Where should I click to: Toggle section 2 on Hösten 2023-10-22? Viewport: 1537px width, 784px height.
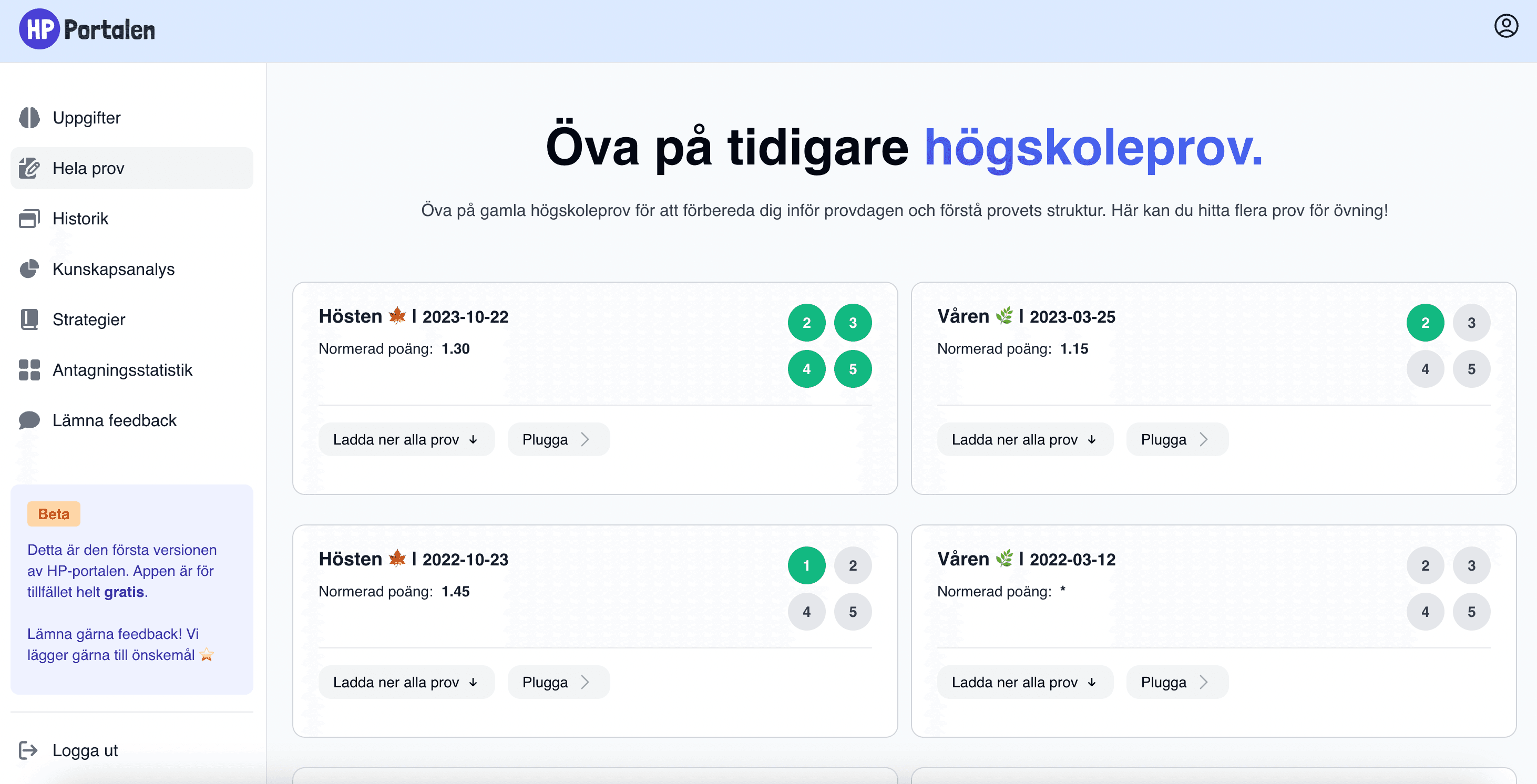click(x=807, y=322)
